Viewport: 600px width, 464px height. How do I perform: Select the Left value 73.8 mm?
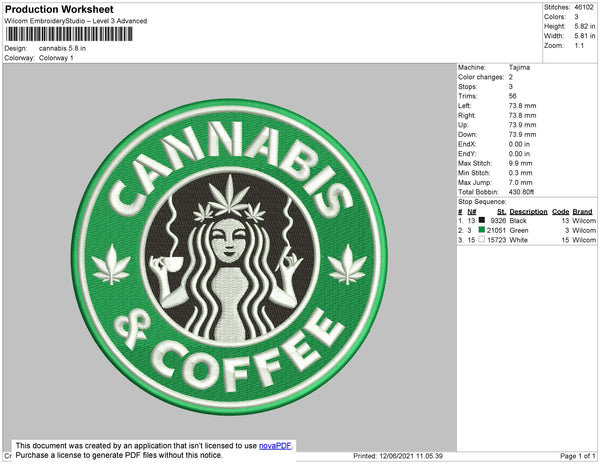pyautogui.click(x=522, y=106)
